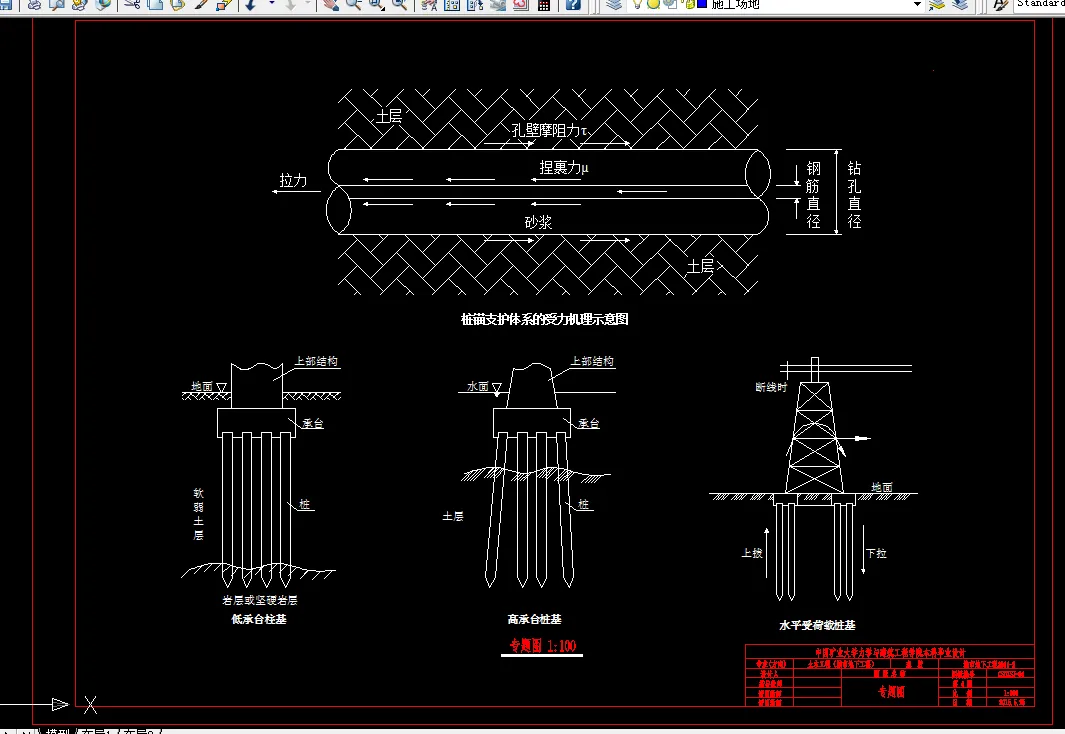Click the blue layer color swatch
Screen dimensions: 1065x734
[702, 3]
